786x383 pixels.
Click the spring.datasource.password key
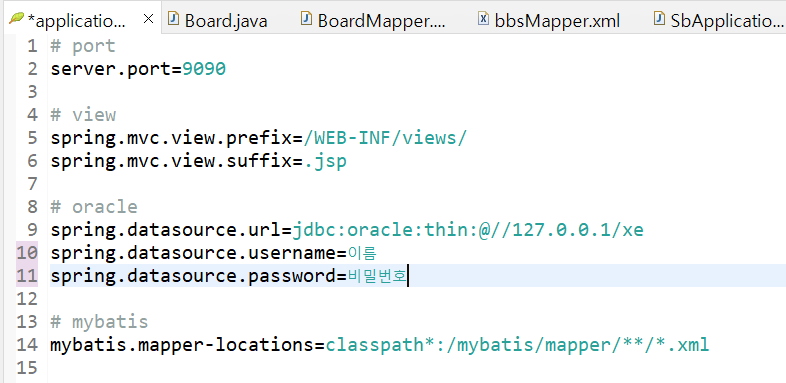193,276
